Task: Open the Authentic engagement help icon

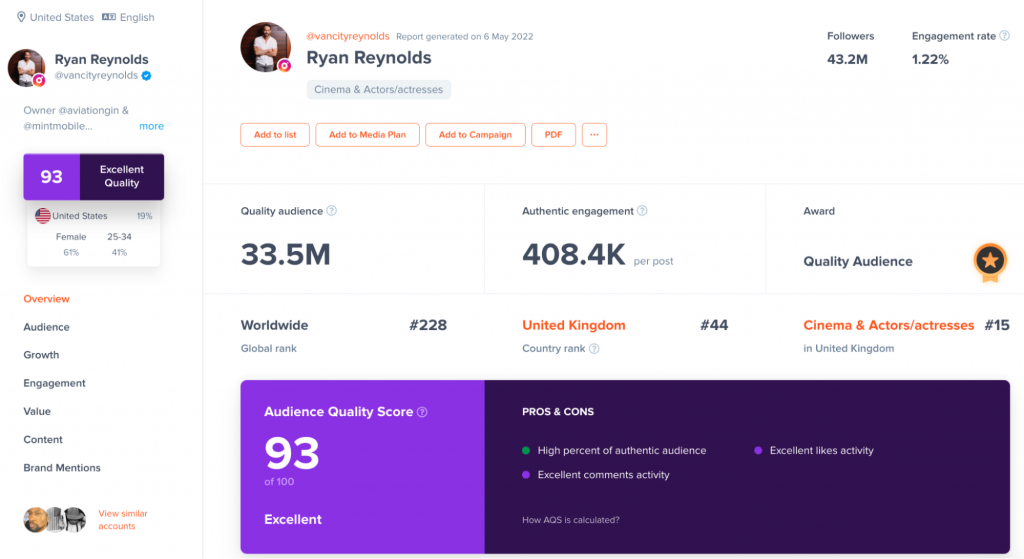Action: (x=642, y=211)
